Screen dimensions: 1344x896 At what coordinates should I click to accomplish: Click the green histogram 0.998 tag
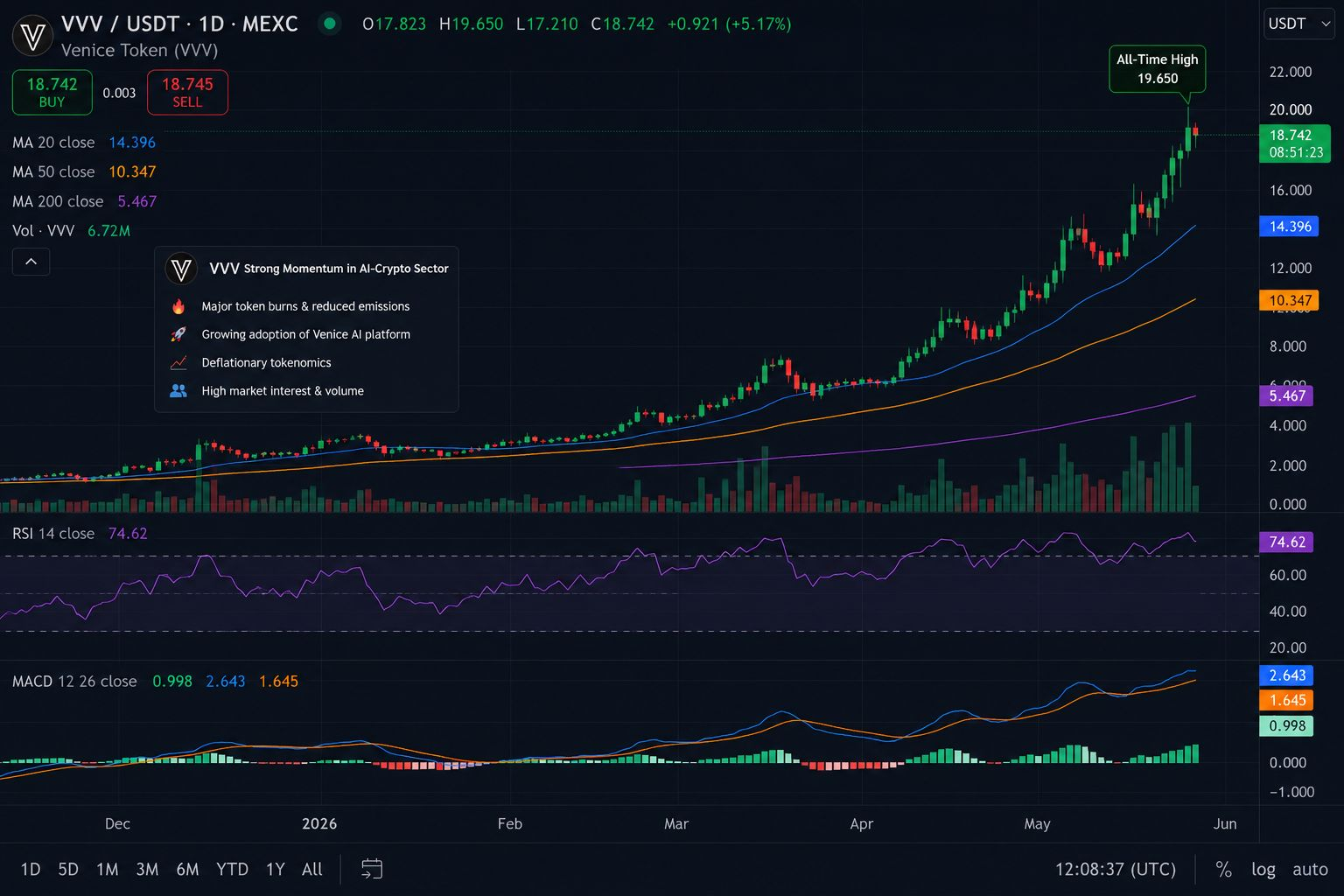click(x=1287, y=725)
